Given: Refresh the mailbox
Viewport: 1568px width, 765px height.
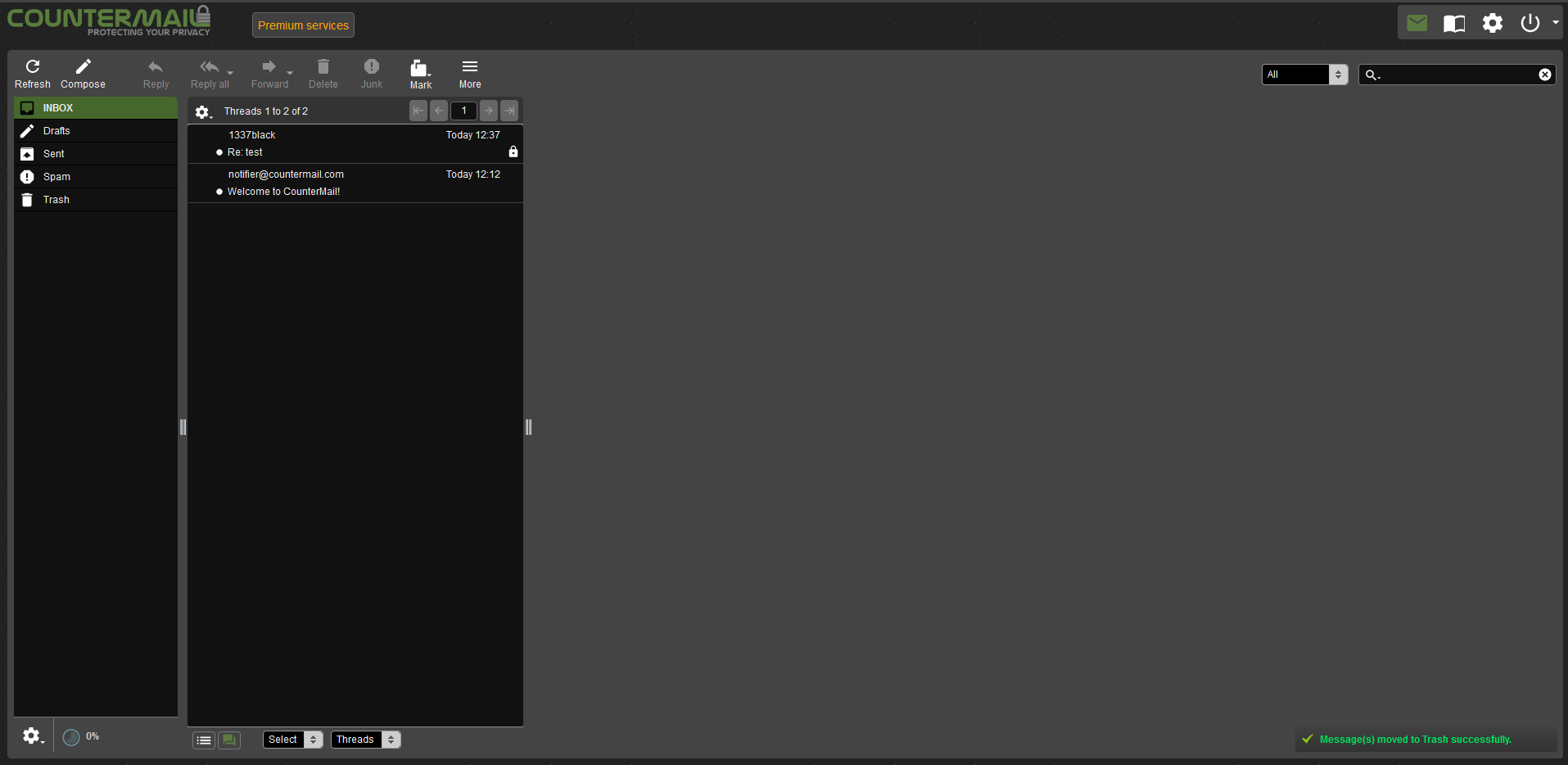Looking at the screenshot, I should [33, 73].
